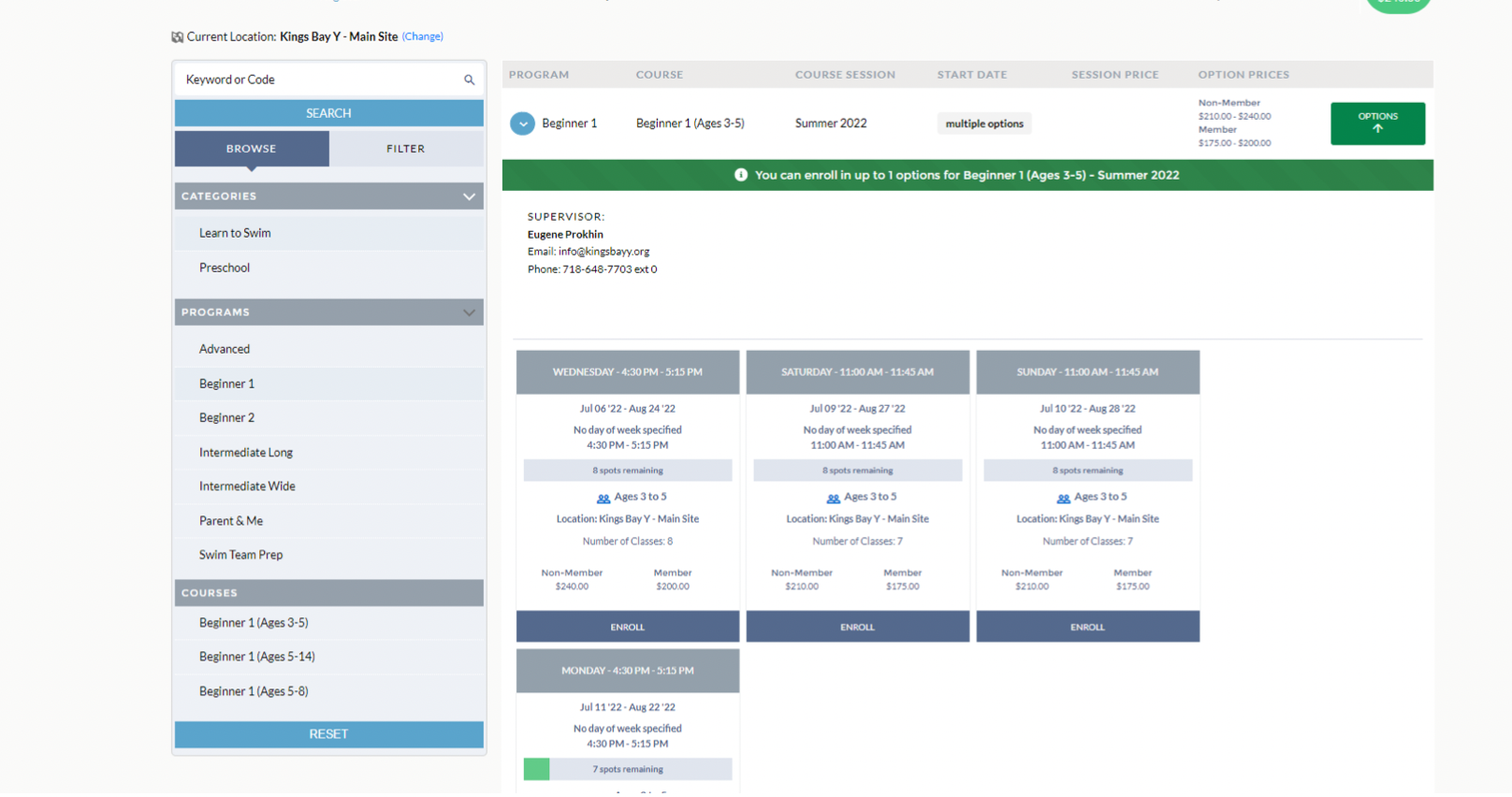Click the Monday spots remaining progress bar

[x=628, y=769]
